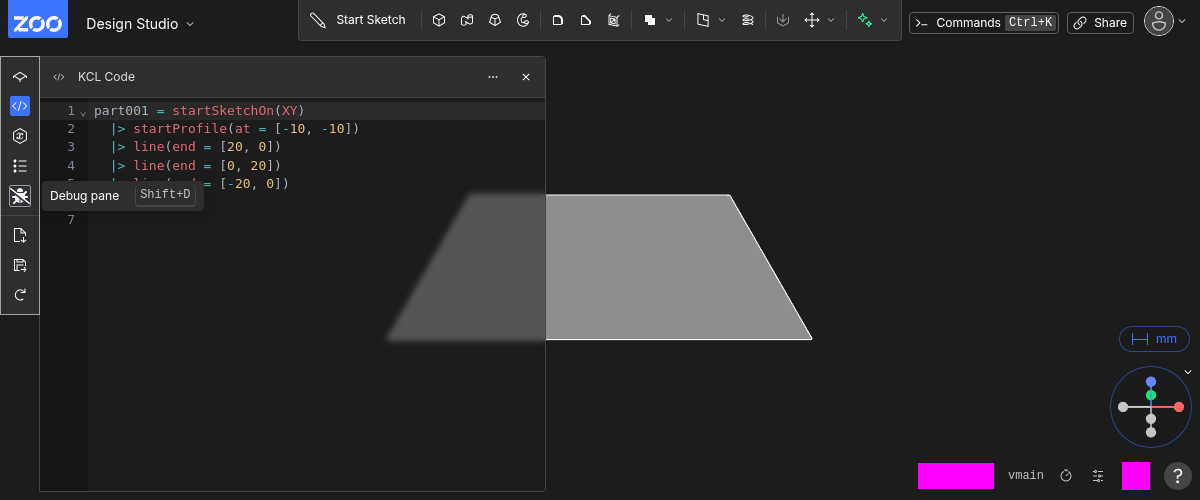
Task: Open the Boolean operations dropdown arrow
Action: tap(669, 20)
